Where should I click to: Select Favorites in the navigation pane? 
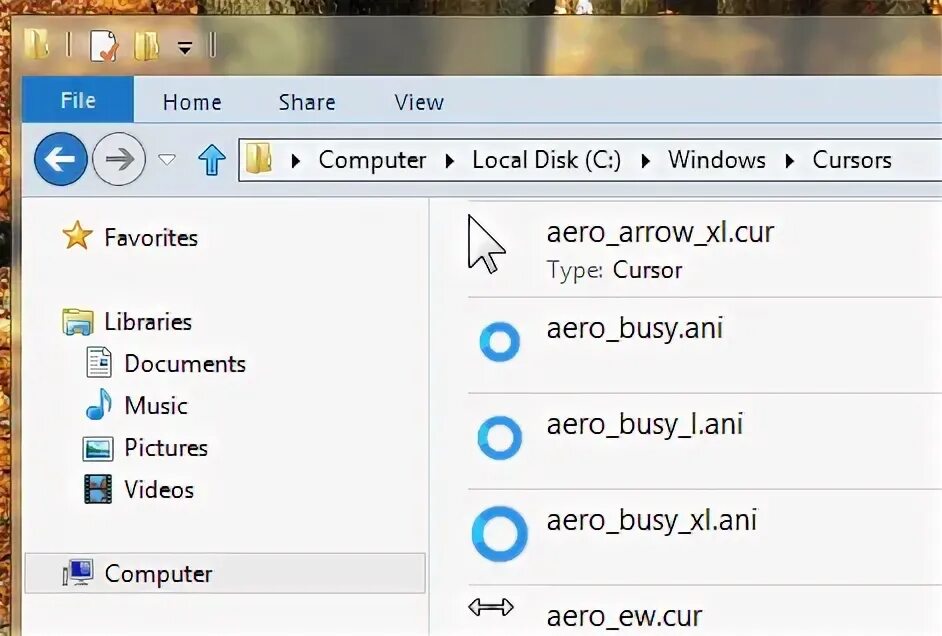click(x=151, y=238)
